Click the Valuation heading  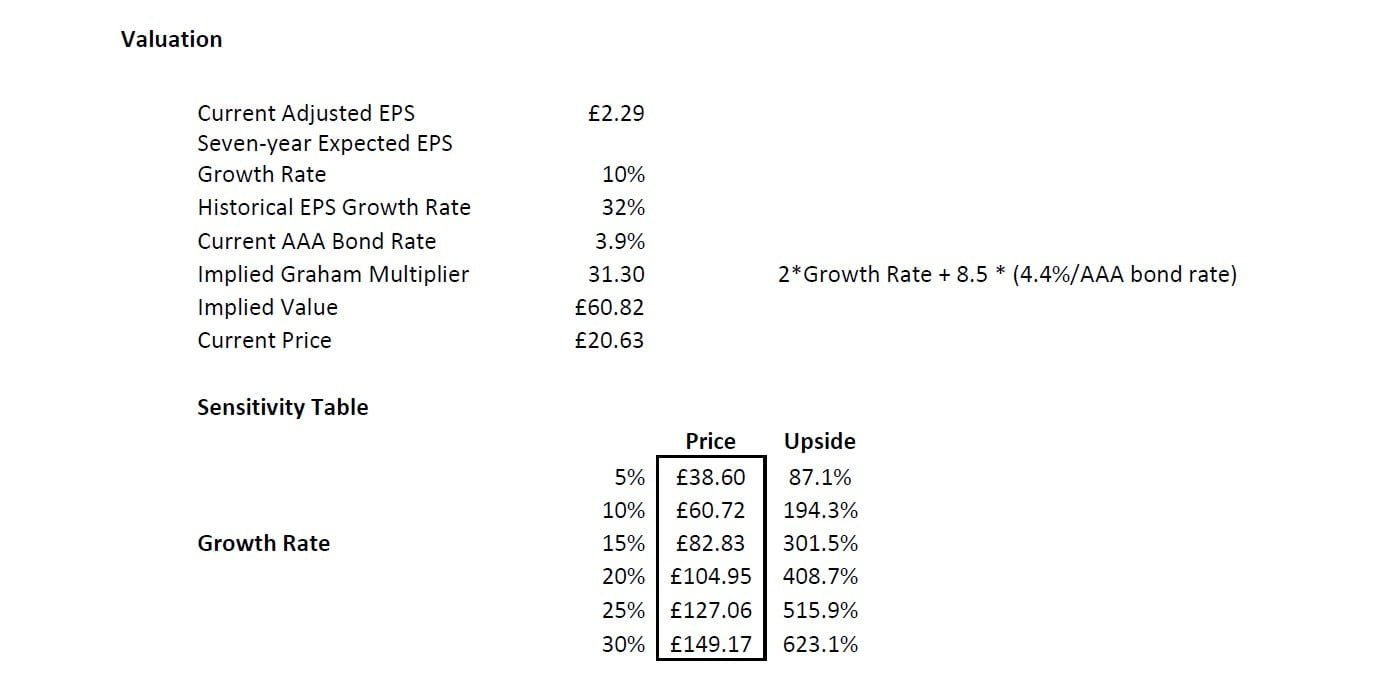coord(171,39)
